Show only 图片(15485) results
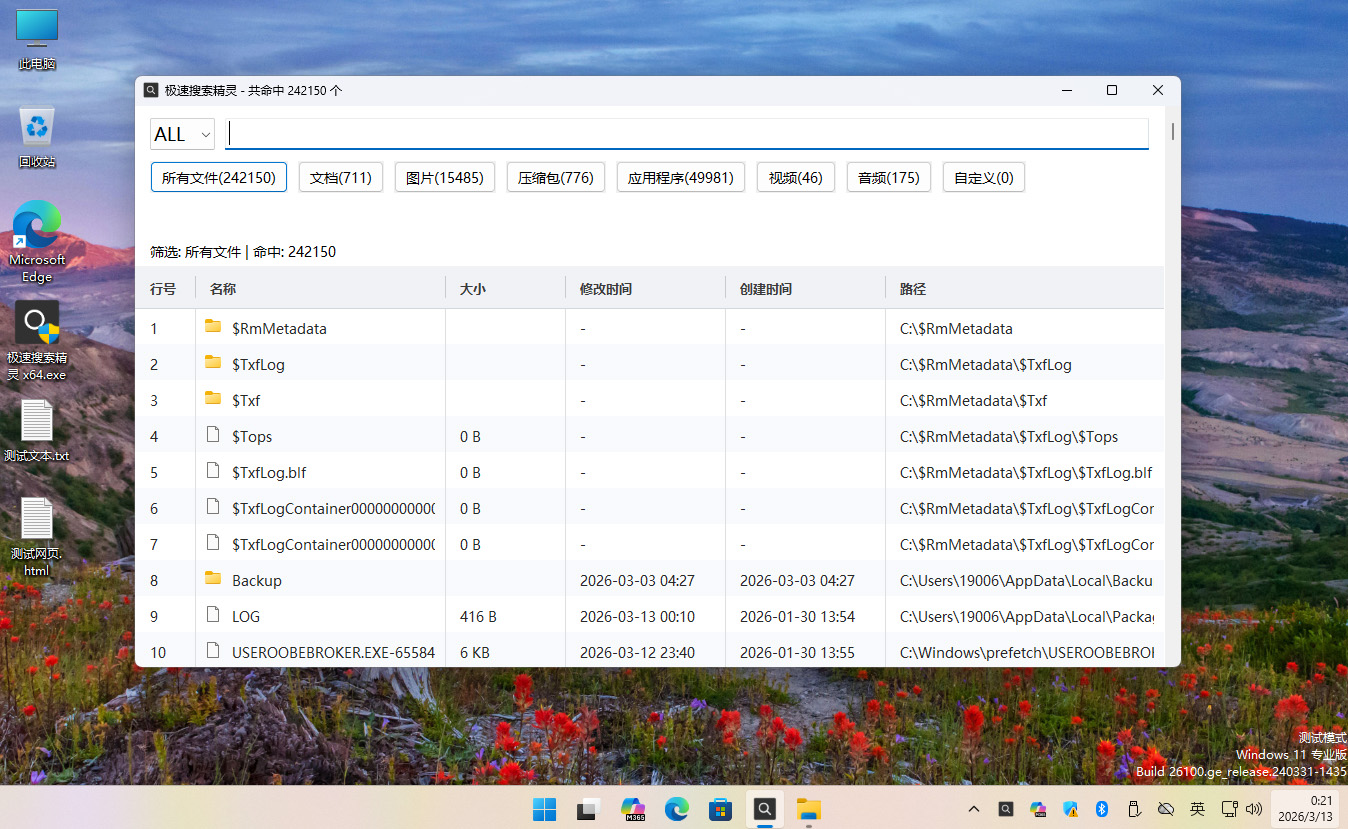 (445, 178)
